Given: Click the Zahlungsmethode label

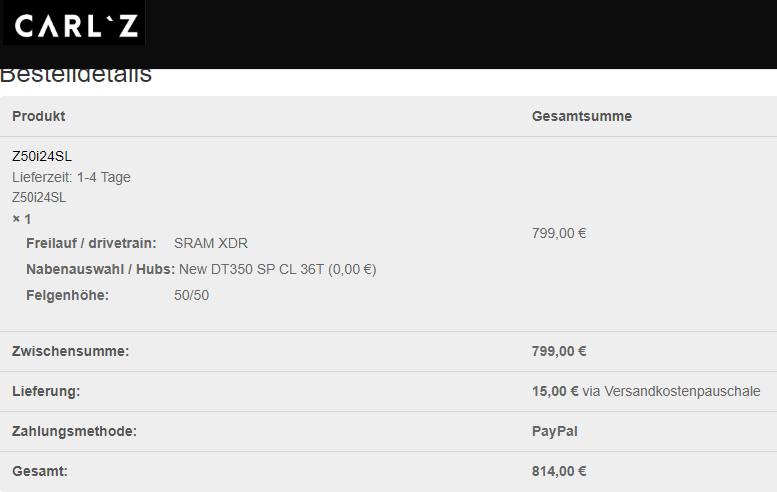Looking at the screenshot, I should 74,431.
